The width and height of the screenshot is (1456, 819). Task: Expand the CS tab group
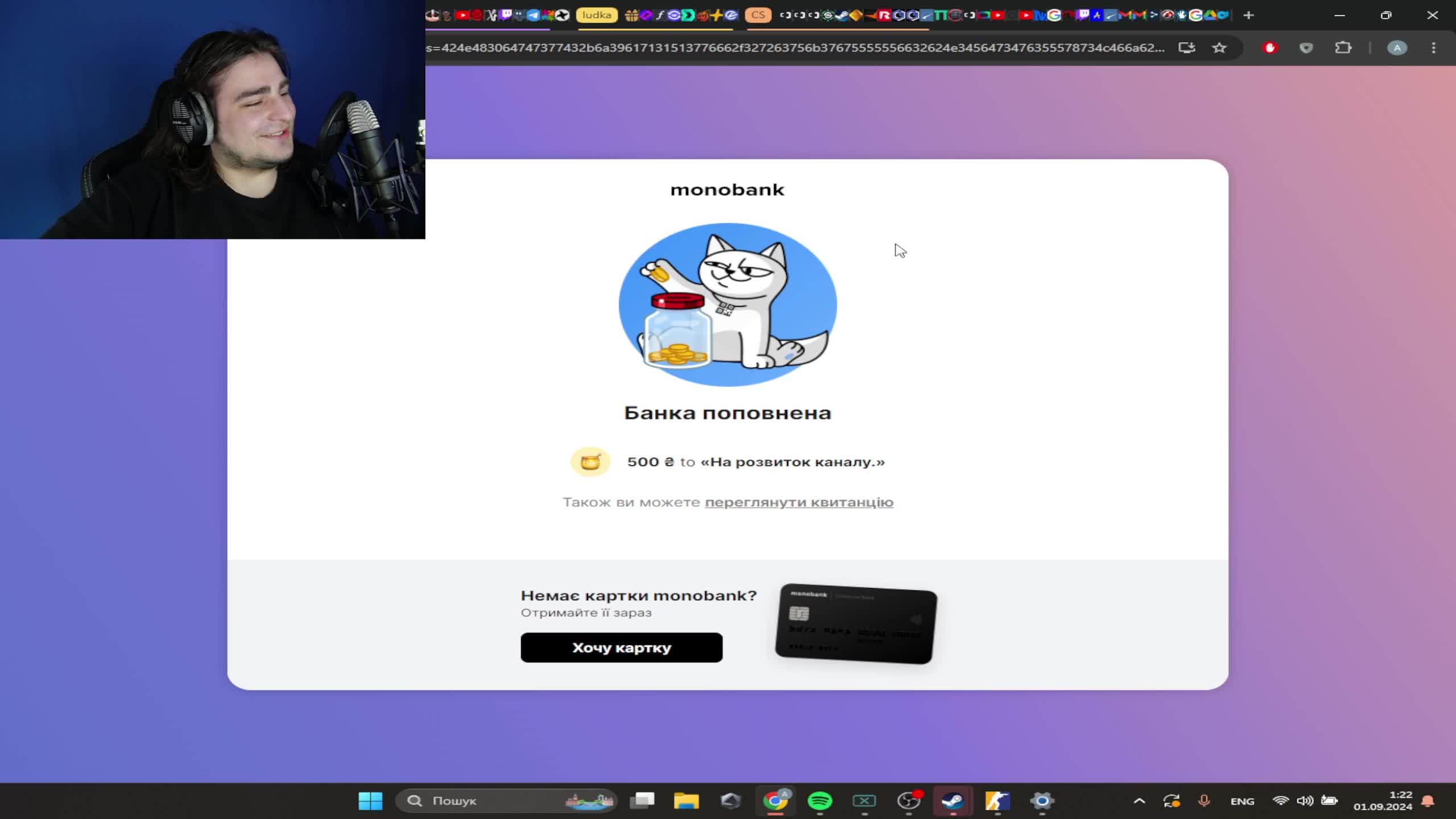point(758,15)
